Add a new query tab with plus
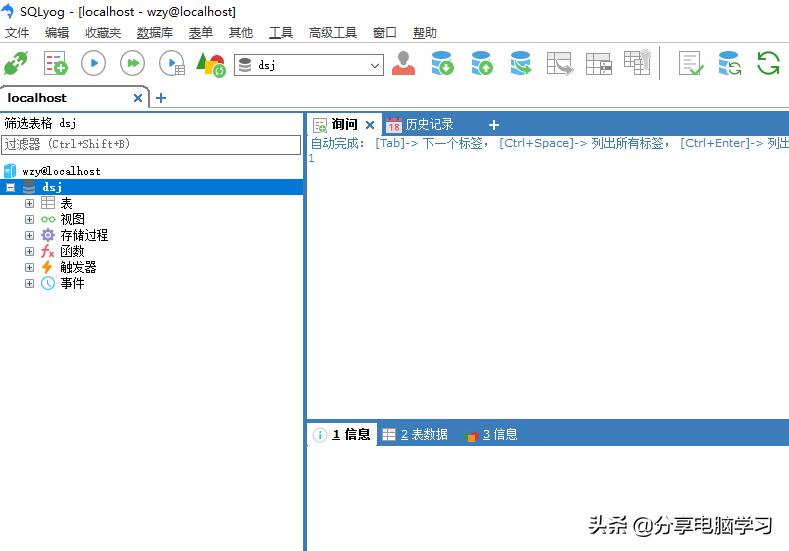 (494, 125)
